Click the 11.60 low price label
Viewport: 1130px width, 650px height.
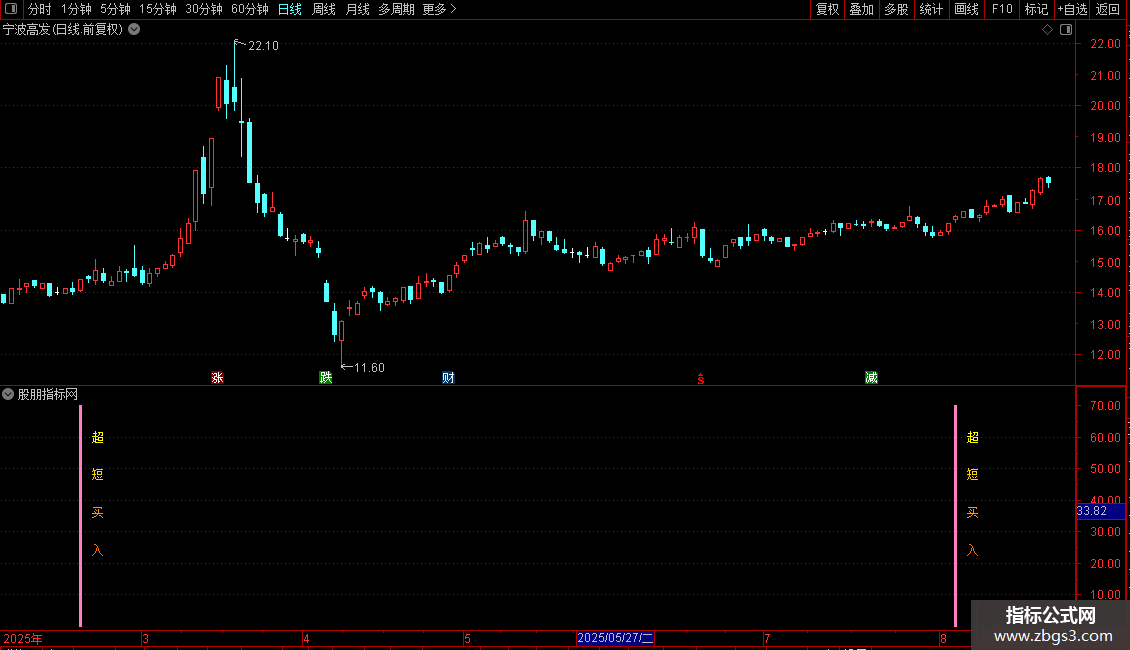[369, 368]
